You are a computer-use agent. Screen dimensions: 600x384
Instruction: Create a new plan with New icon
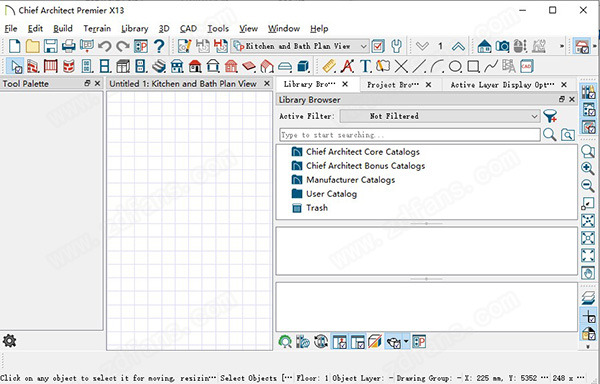pyautogui.click(x=15, y=46)
